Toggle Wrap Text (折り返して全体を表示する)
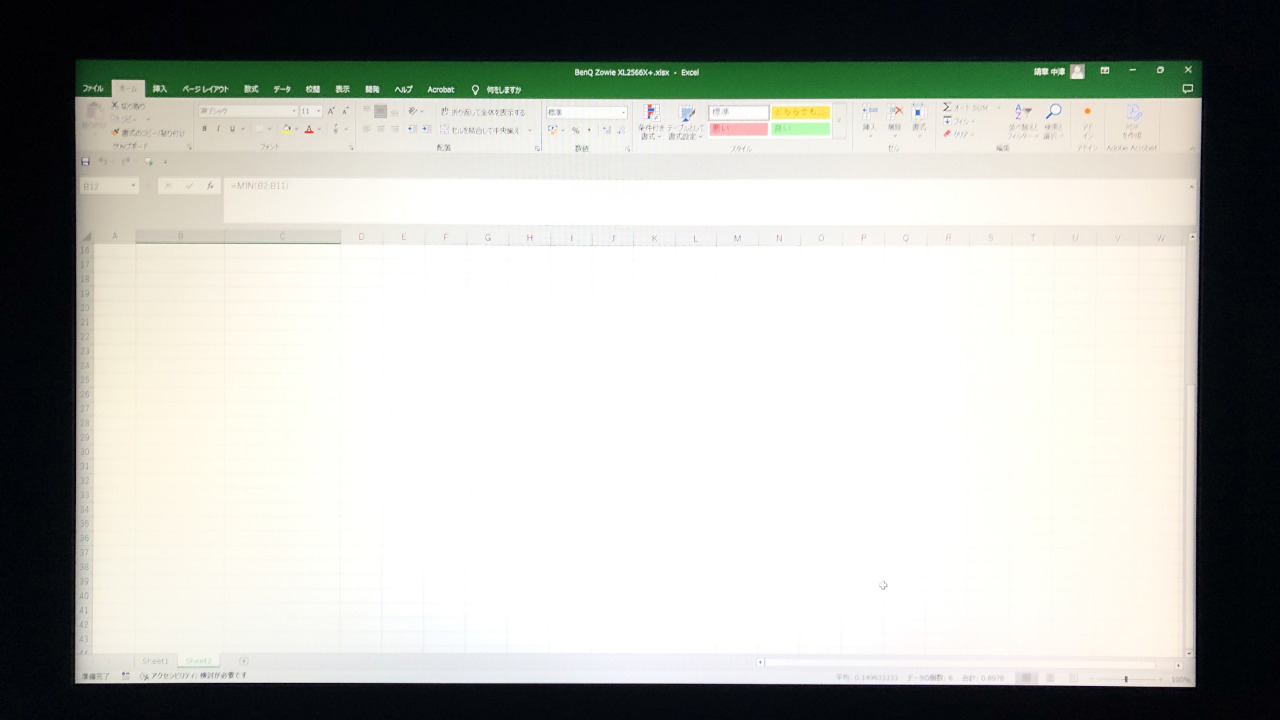The height and width of the screenshot is (720, 1280). coord(483,112)
